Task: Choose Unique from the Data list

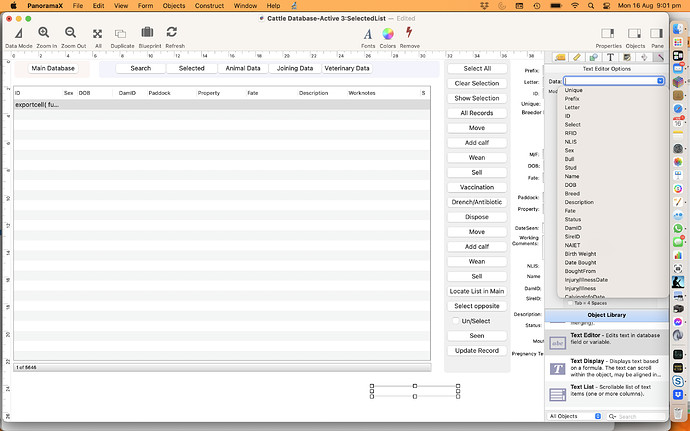Action: click(573, 90)
